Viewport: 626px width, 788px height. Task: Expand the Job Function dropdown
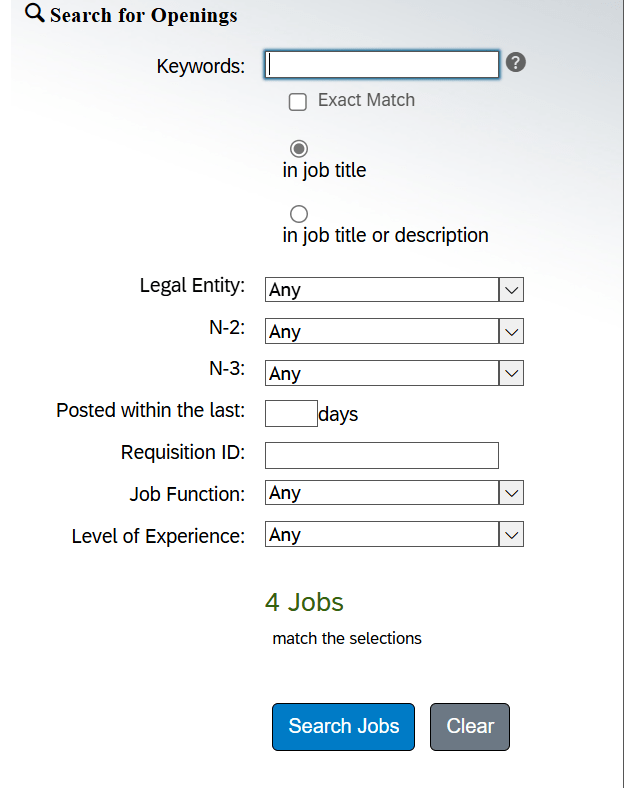coord(394,492)
